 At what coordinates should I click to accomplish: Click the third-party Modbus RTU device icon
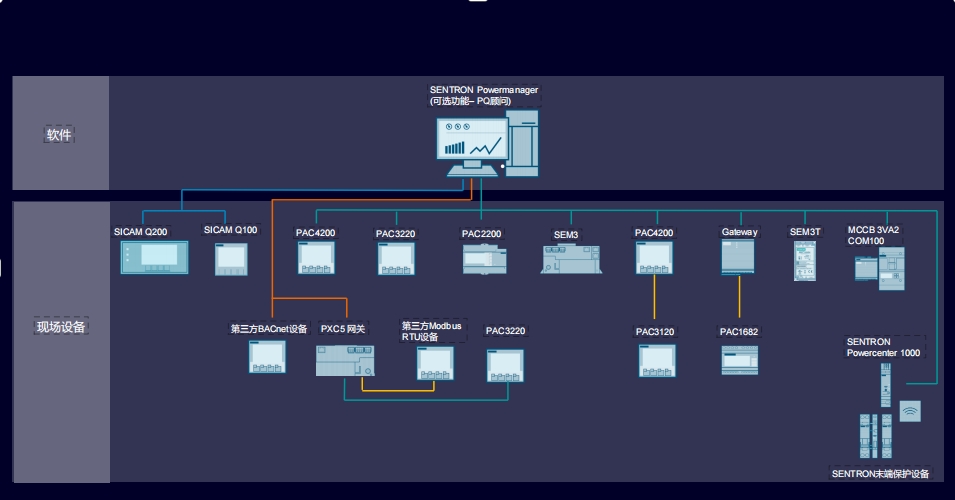pos(435,363)
